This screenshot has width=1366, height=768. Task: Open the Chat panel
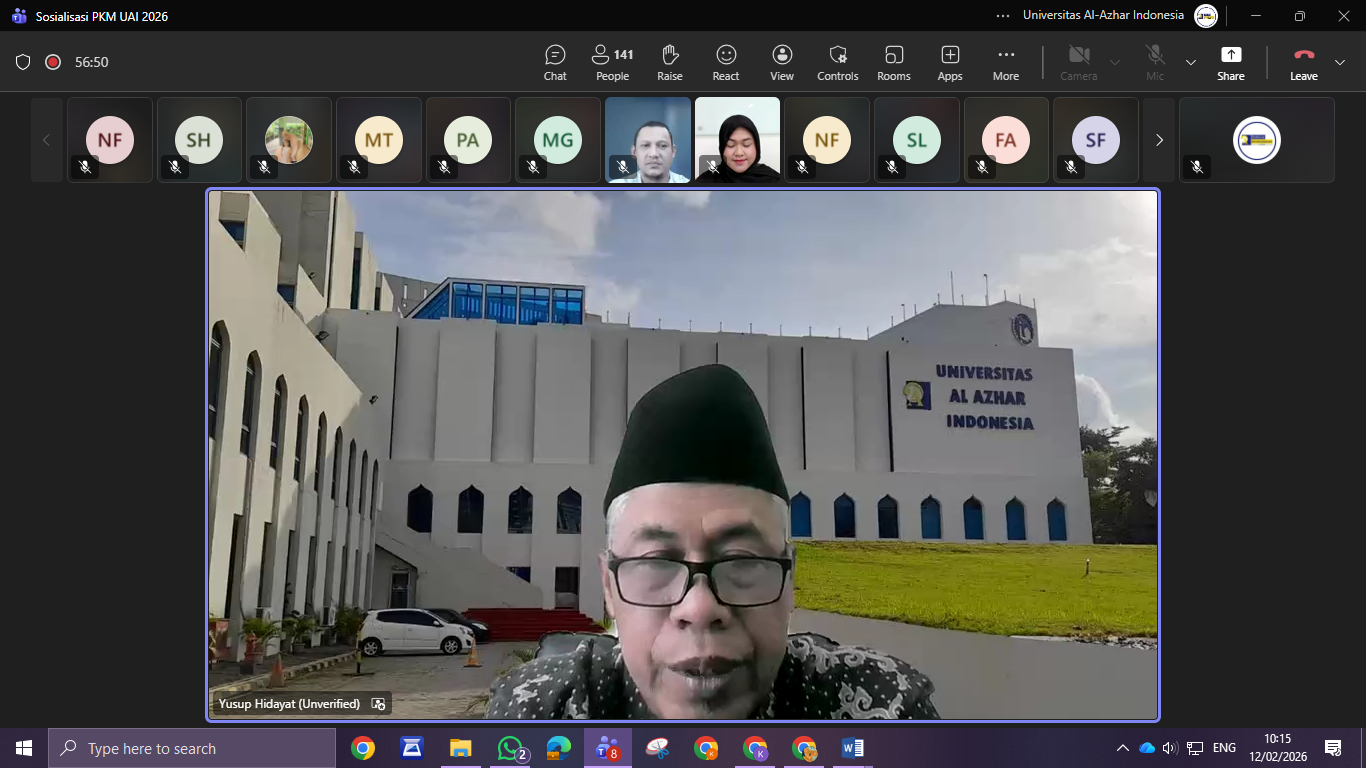(555, 62)
